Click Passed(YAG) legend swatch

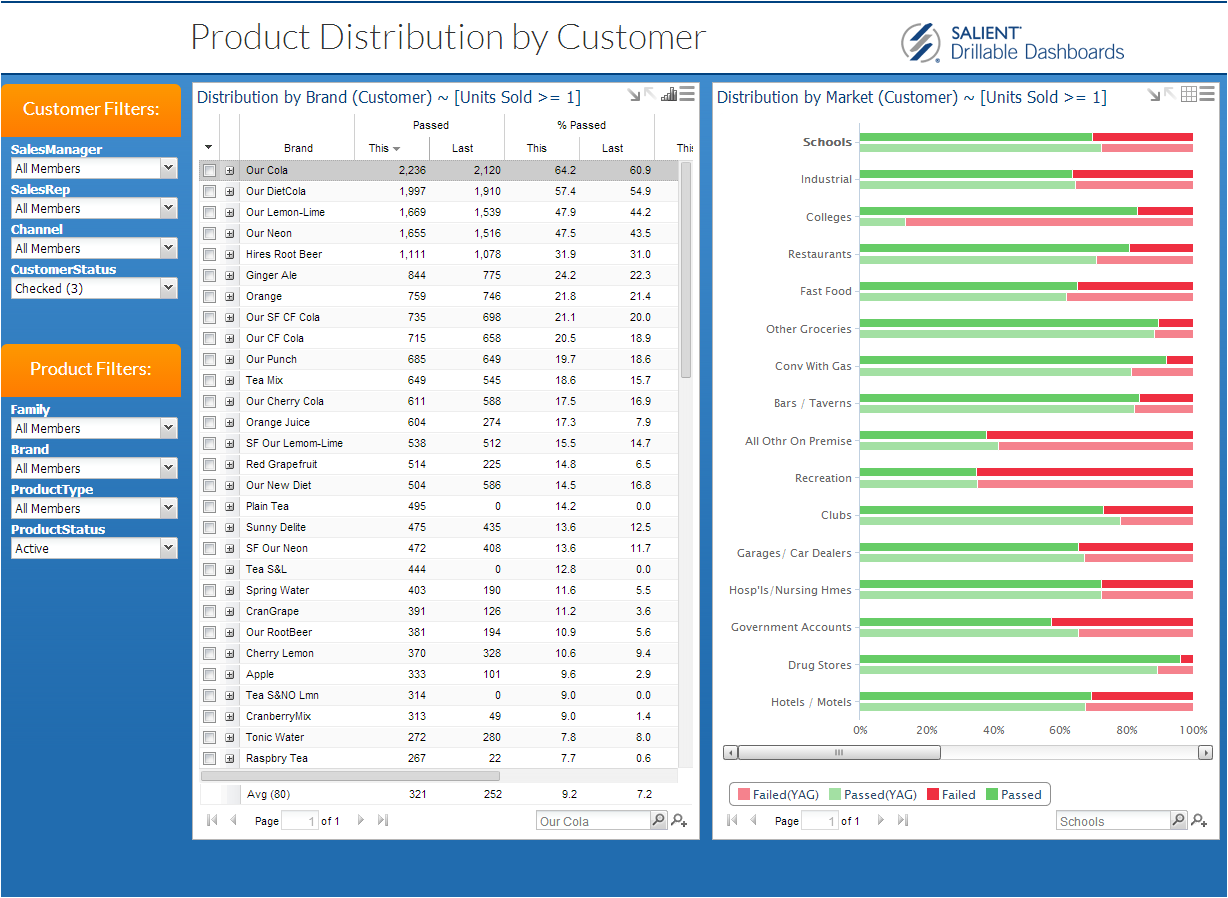pos(835,795)
